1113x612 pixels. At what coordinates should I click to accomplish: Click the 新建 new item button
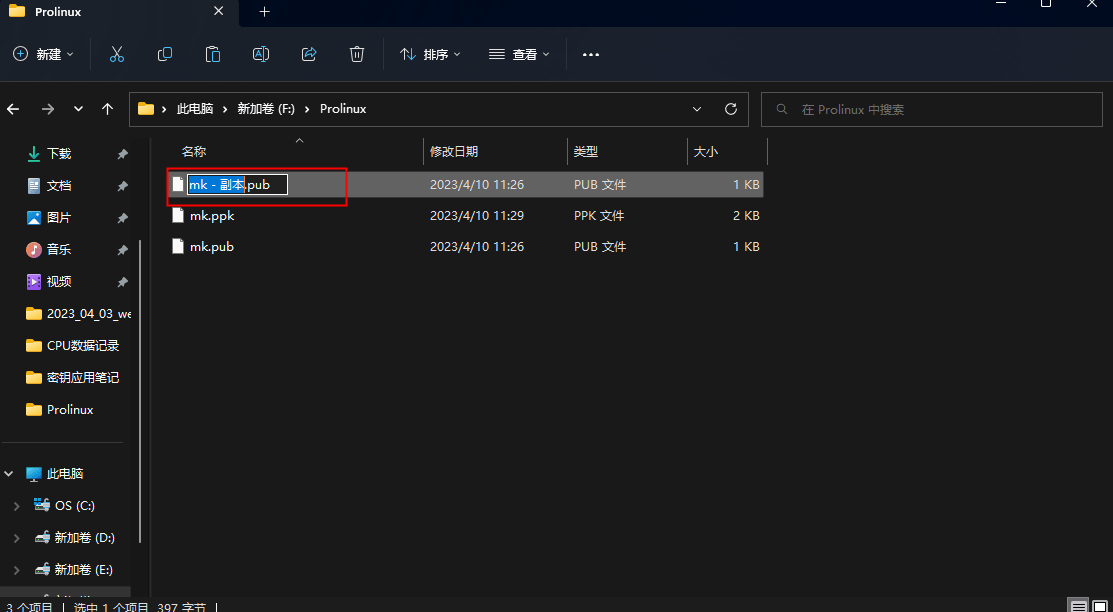44,54
